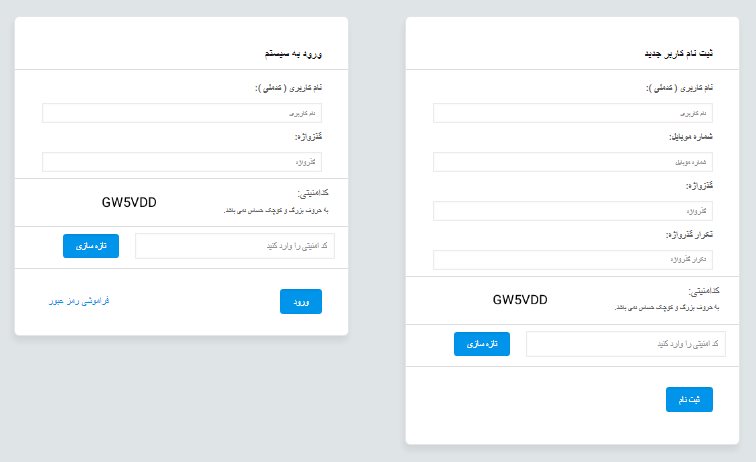Image resolution: width=756 pixels, height=462 pixels.
Task: Open the forgot password link فراموشی رمز عبور
Action: [x=79, y=301]
